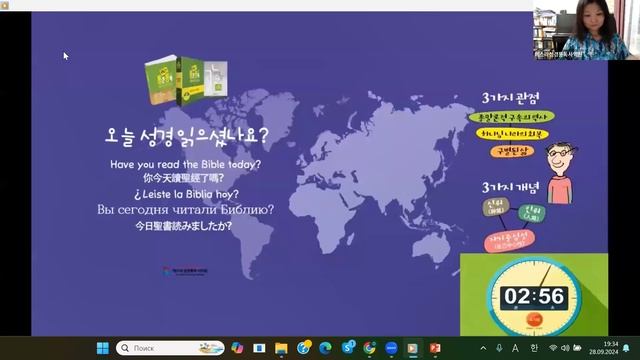Click the app icon at window top-left
This screenshot has height=360, width=640.
coord(4,5)
